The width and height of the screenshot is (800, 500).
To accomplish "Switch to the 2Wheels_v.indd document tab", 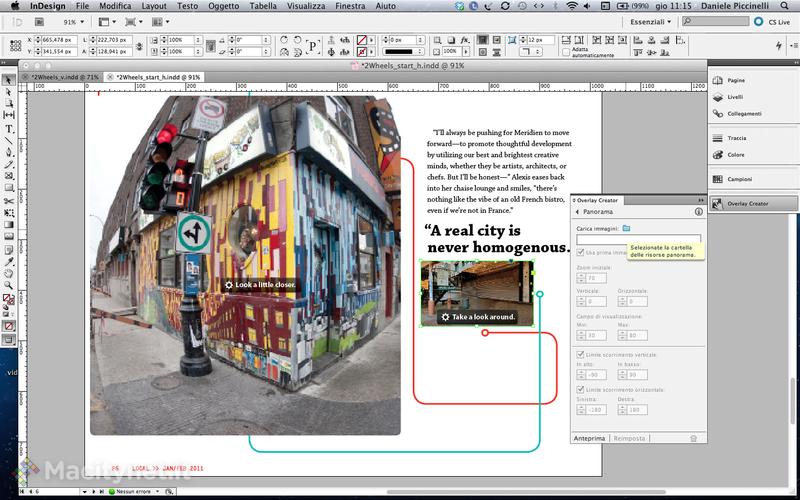I will tap(65, 76).
